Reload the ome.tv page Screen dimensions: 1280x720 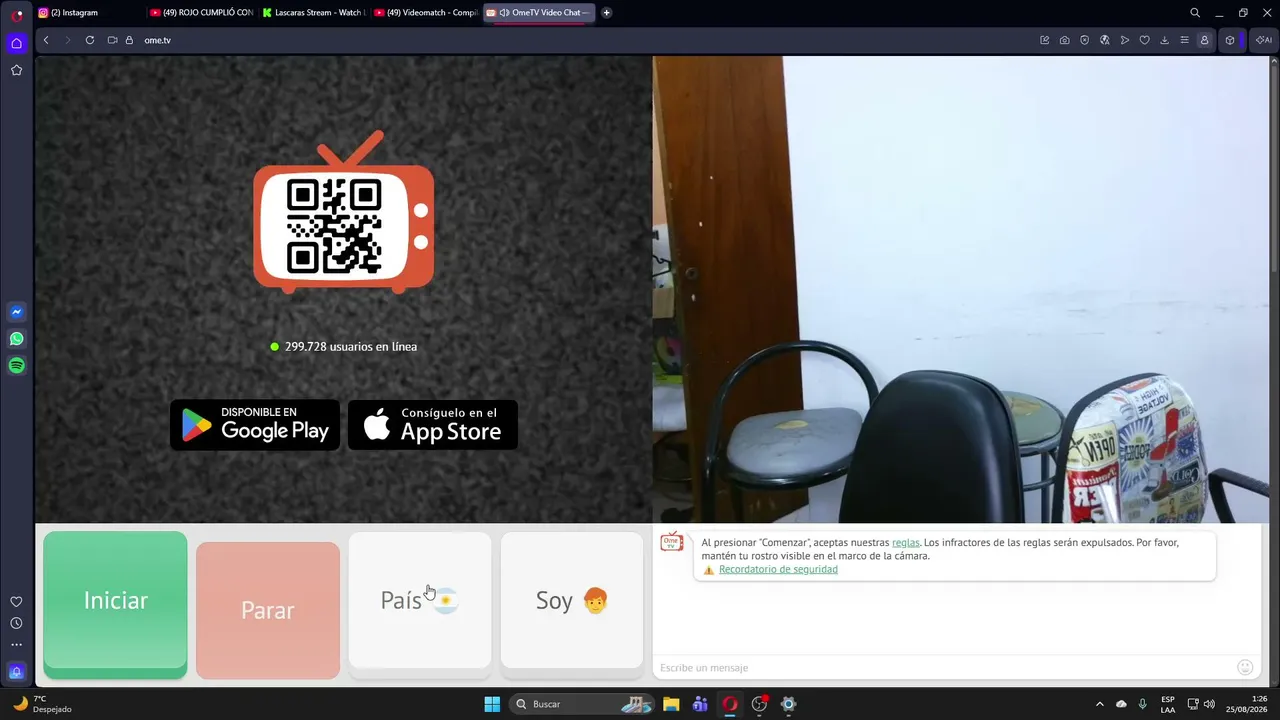(90, 40)
